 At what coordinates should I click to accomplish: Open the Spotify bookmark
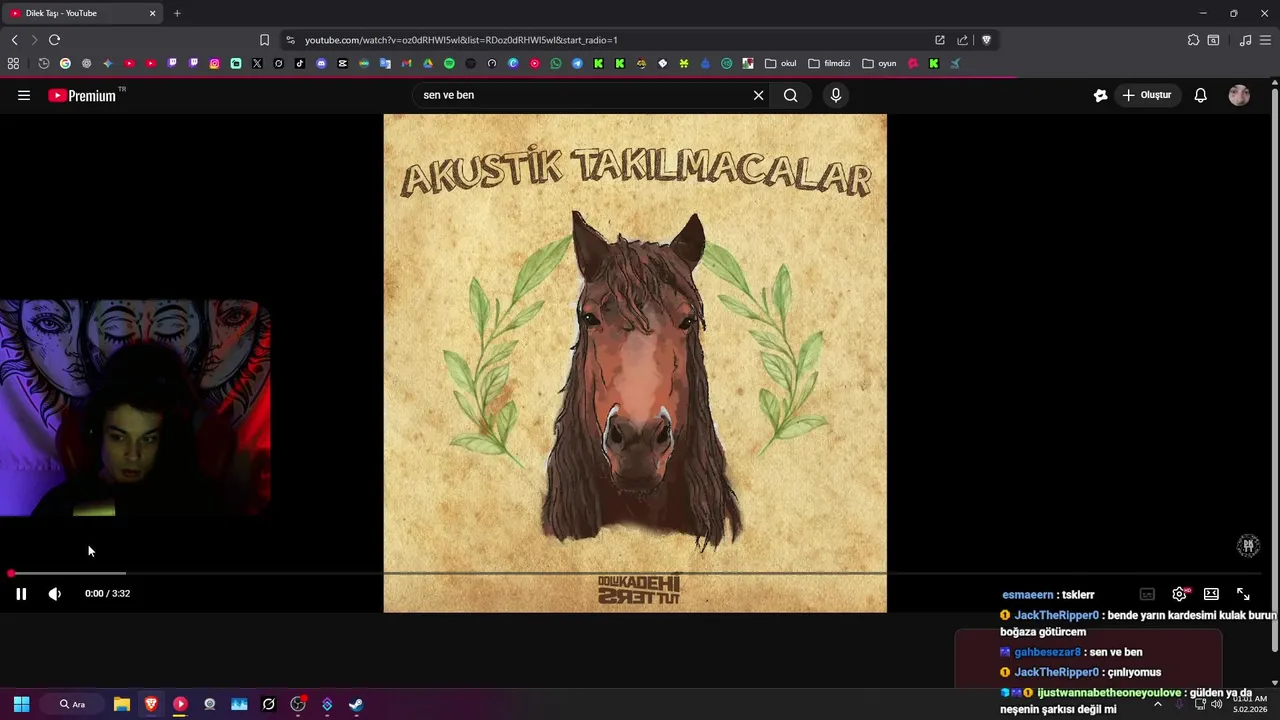(x=449, y=63)
